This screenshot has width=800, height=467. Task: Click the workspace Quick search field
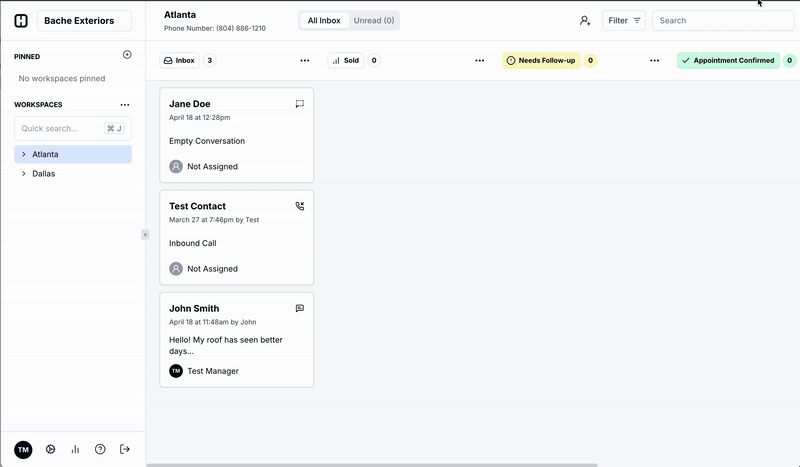62,128
